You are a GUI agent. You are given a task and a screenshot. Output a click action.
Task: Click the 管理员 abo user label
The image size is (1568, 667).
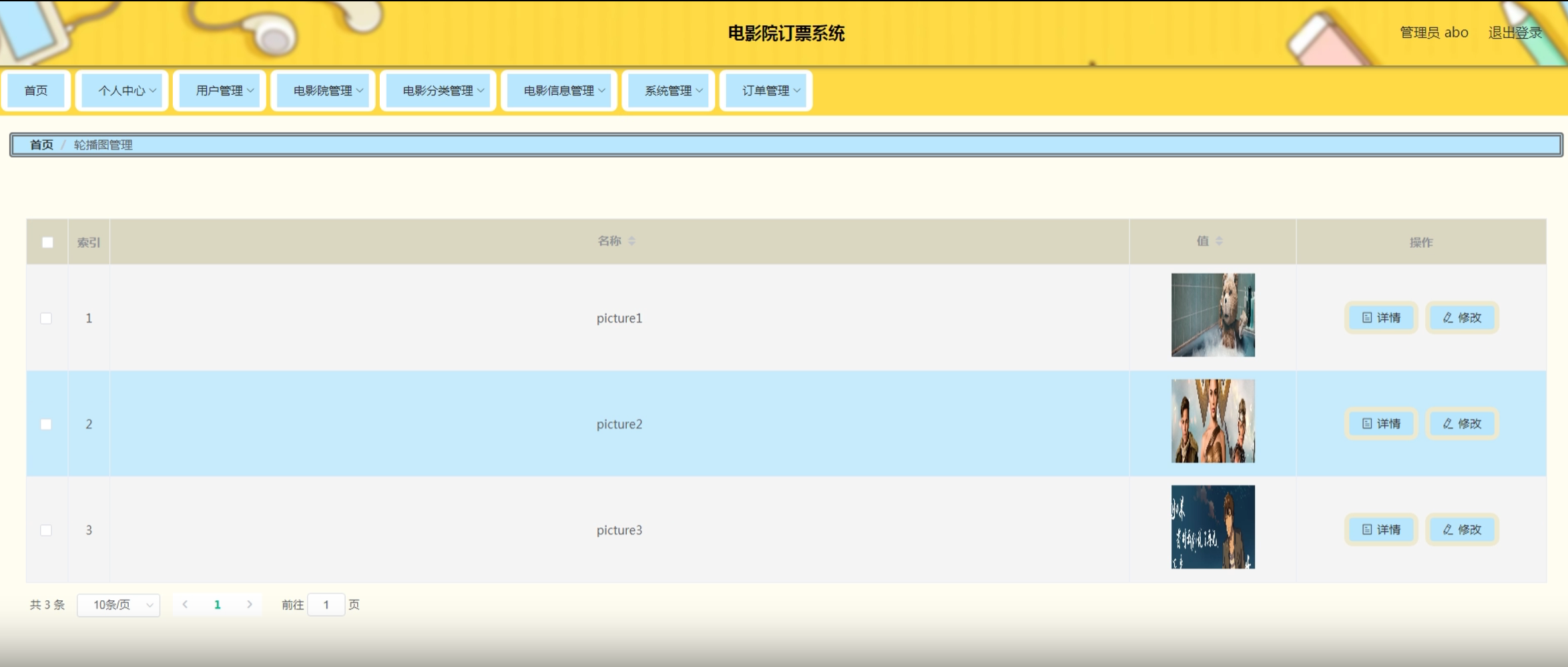tap(1434, 33)
